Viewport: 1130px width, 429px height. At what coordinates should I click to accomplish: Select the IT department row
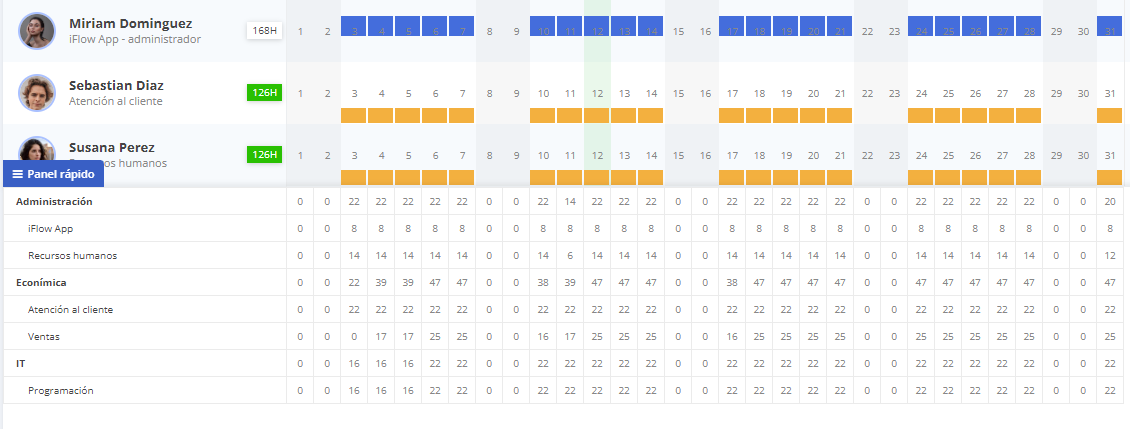point(565,363)
